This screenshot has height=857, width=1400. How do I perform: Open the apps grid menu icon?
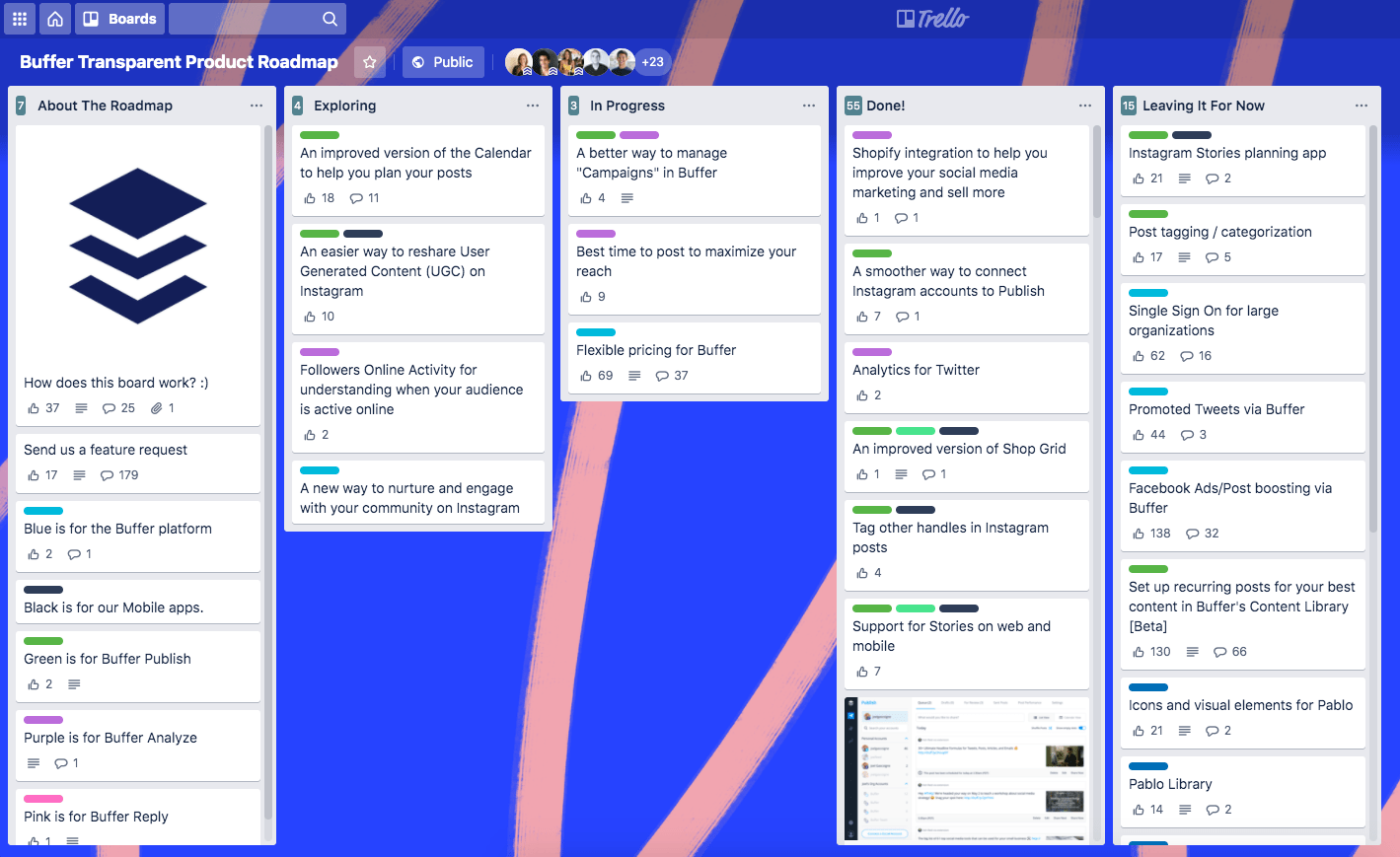click(x=19, y=19)
